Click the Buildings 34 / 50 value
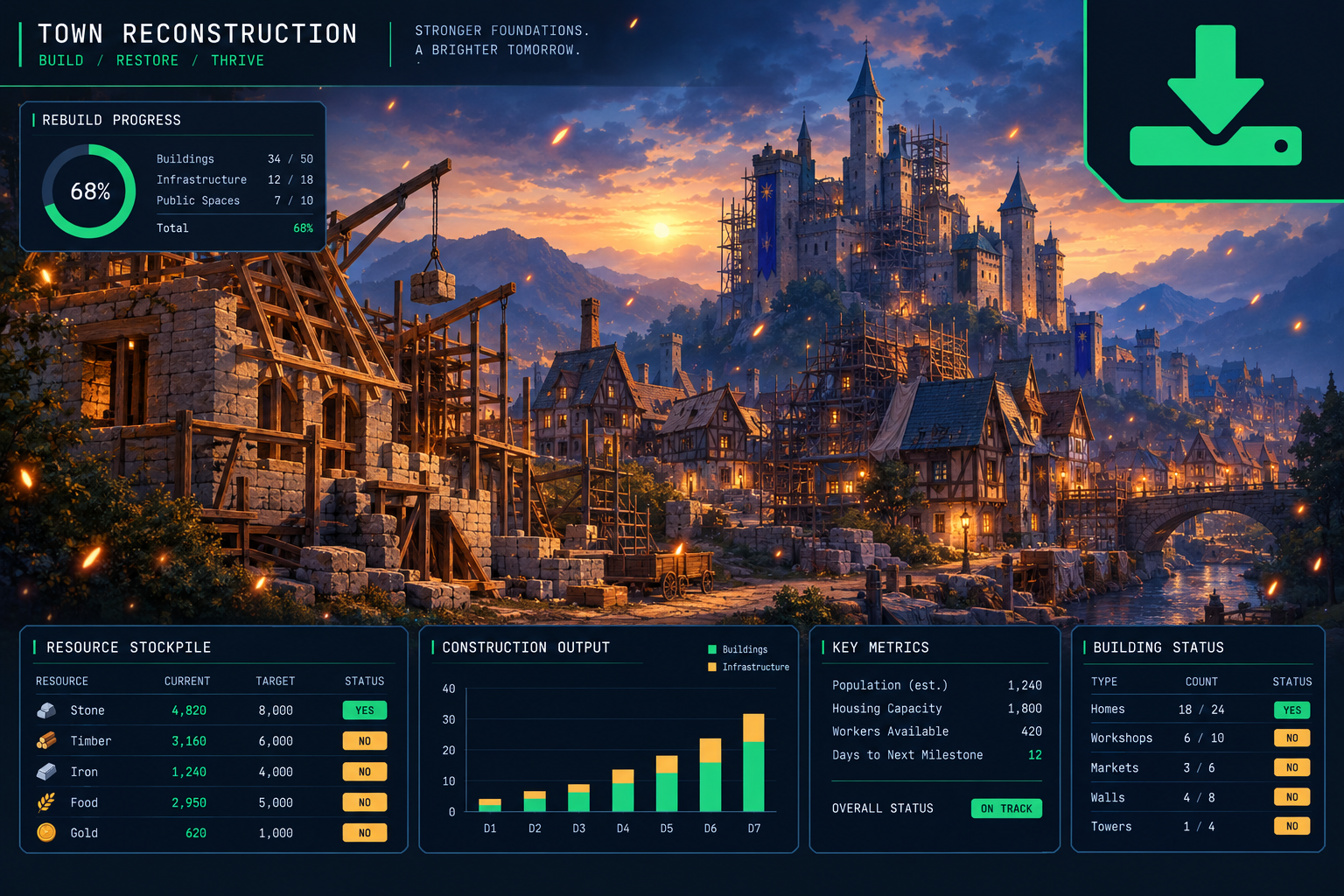The image size is (1344, 896). (x=290, y=159)
